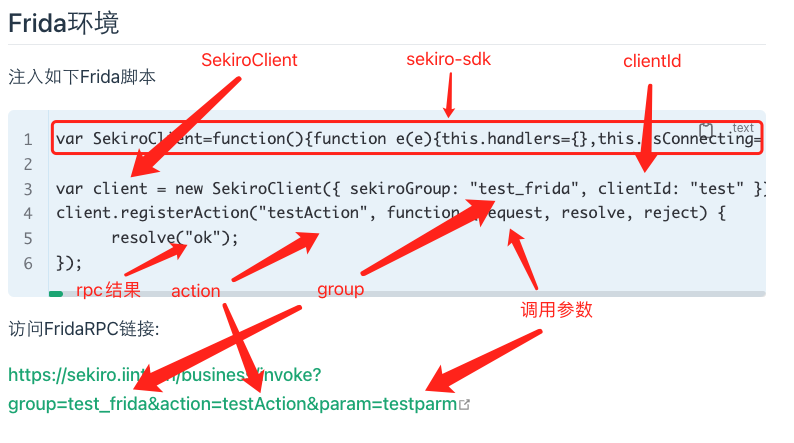
Task: Click line number 4 in the gutter
Action: point(28,214)
